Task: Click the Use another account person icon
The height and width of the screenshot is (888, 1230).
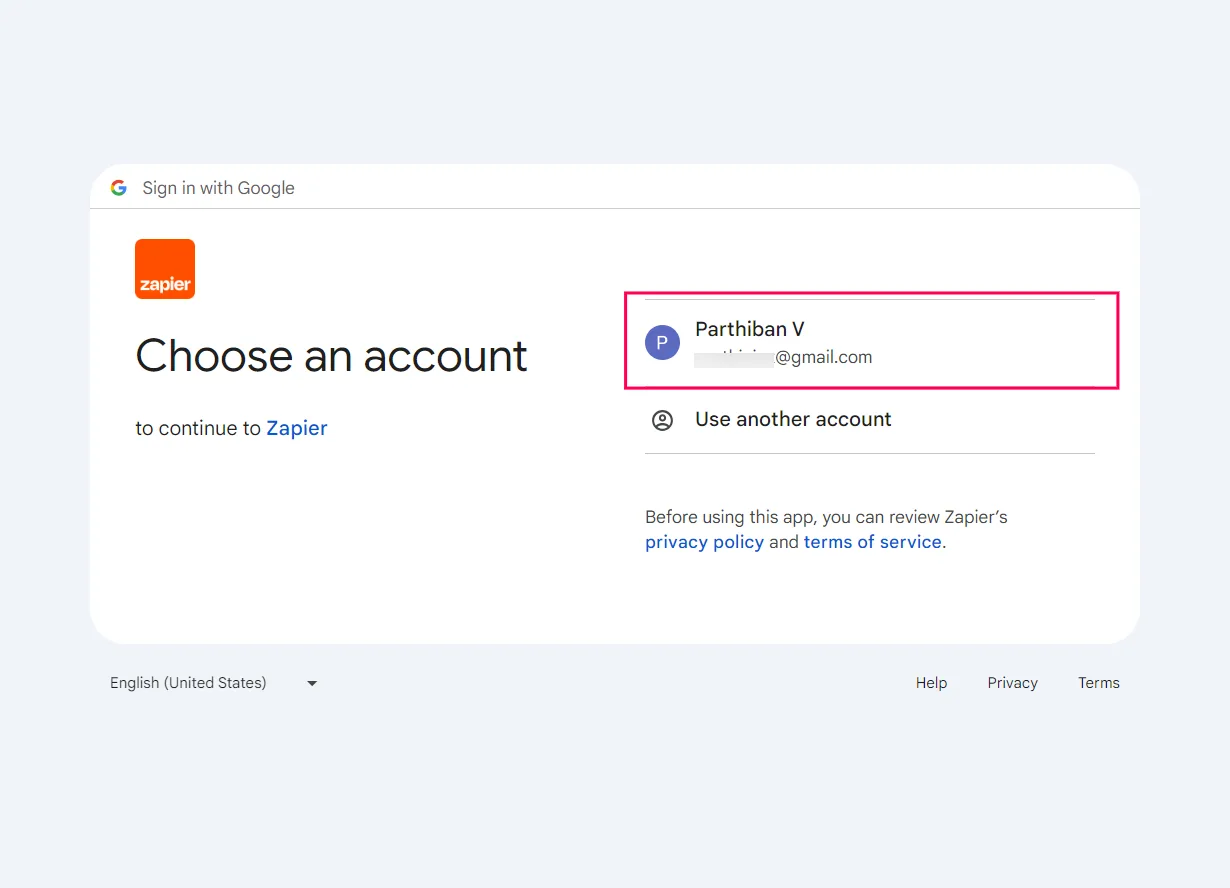Action: tap(662, 420)
